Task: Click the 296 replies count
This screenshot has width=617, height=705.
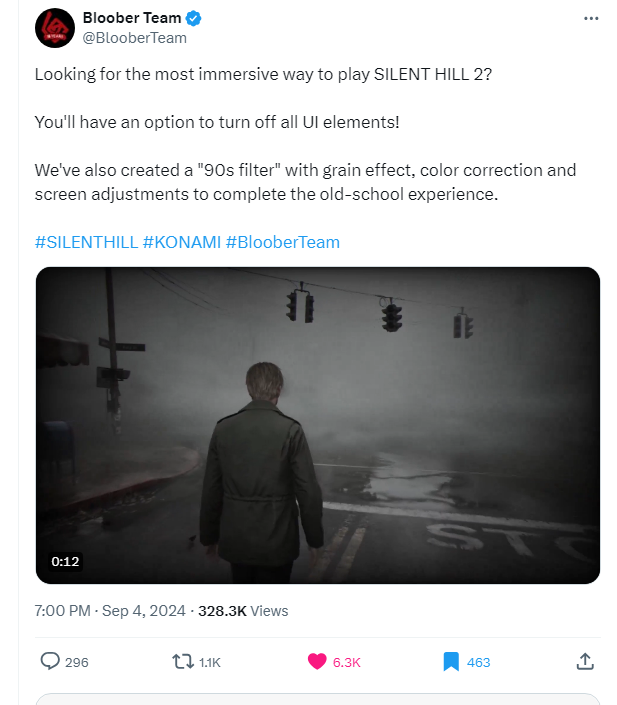Action: (76, 662)
